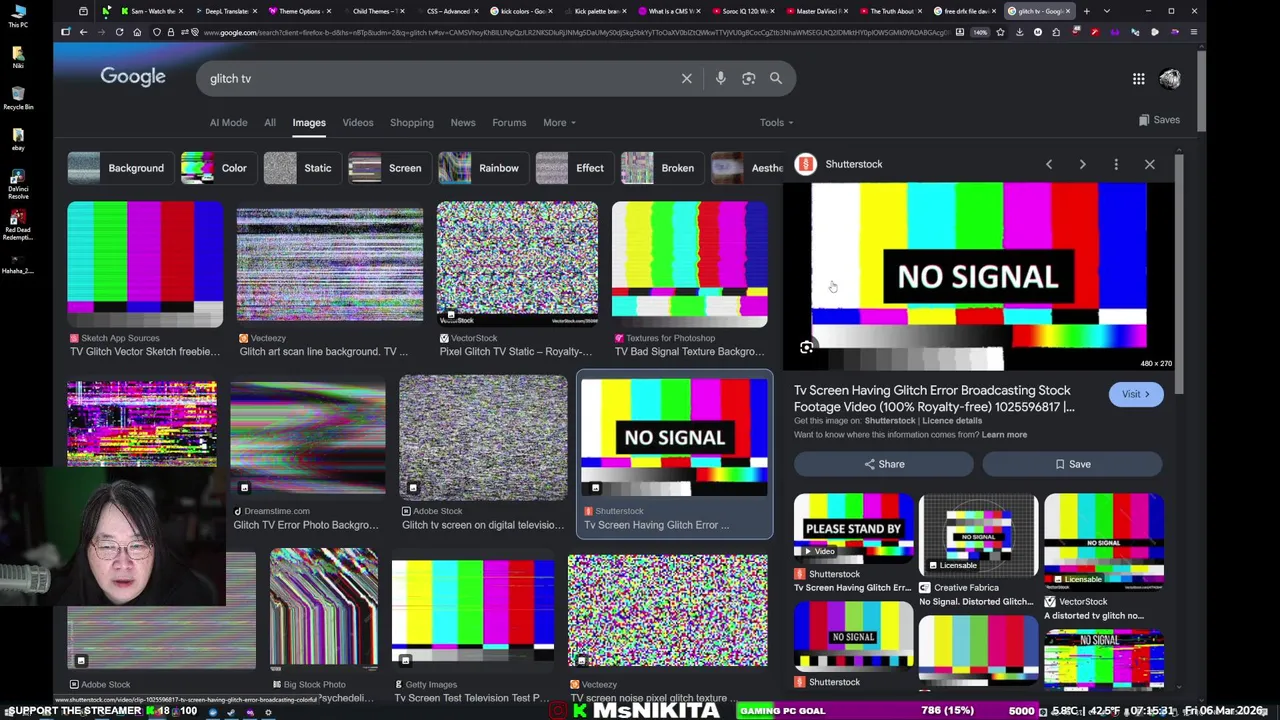Submit search with the magnifying glass icon
1280x720 pixels.
pyautogui.click(x=776, y=78)
